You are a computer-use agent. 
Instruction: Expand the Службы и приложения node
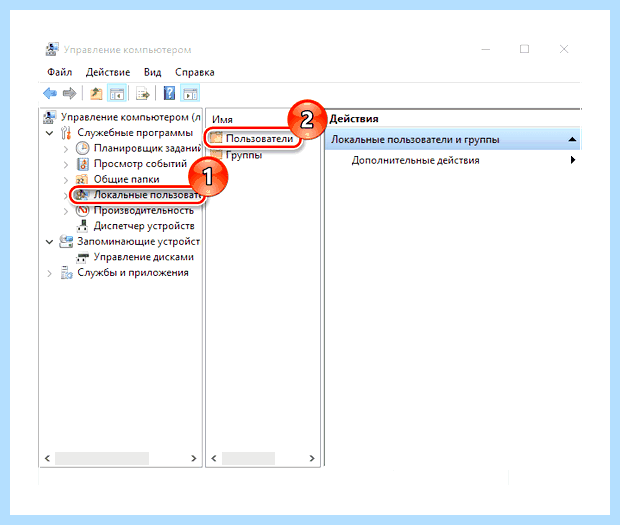49,273
